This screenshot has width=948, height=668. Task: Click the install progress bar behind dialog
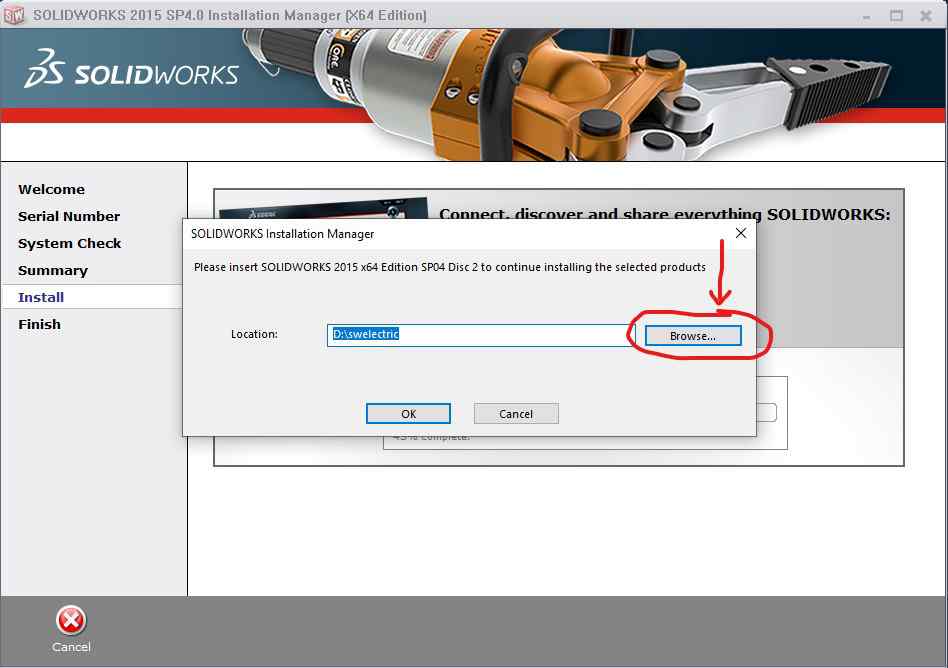(766, 412)
